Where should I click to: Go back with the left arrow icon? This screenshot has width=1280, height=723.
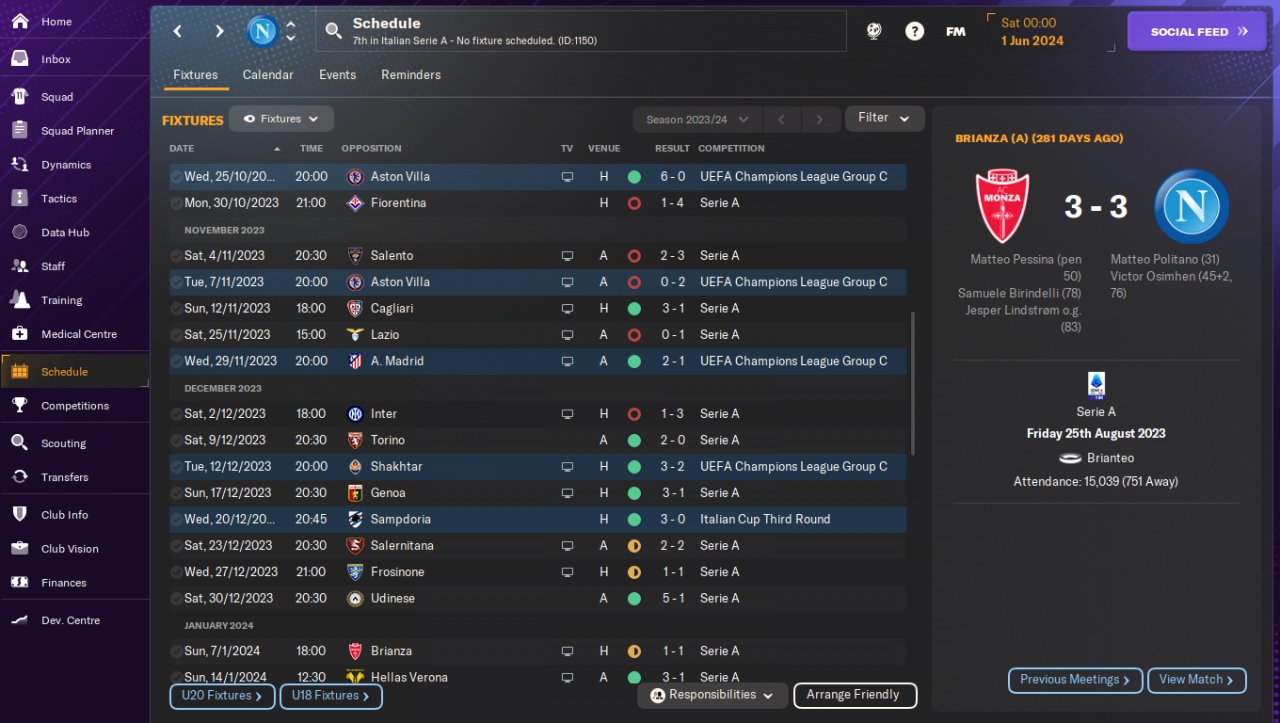177,31
